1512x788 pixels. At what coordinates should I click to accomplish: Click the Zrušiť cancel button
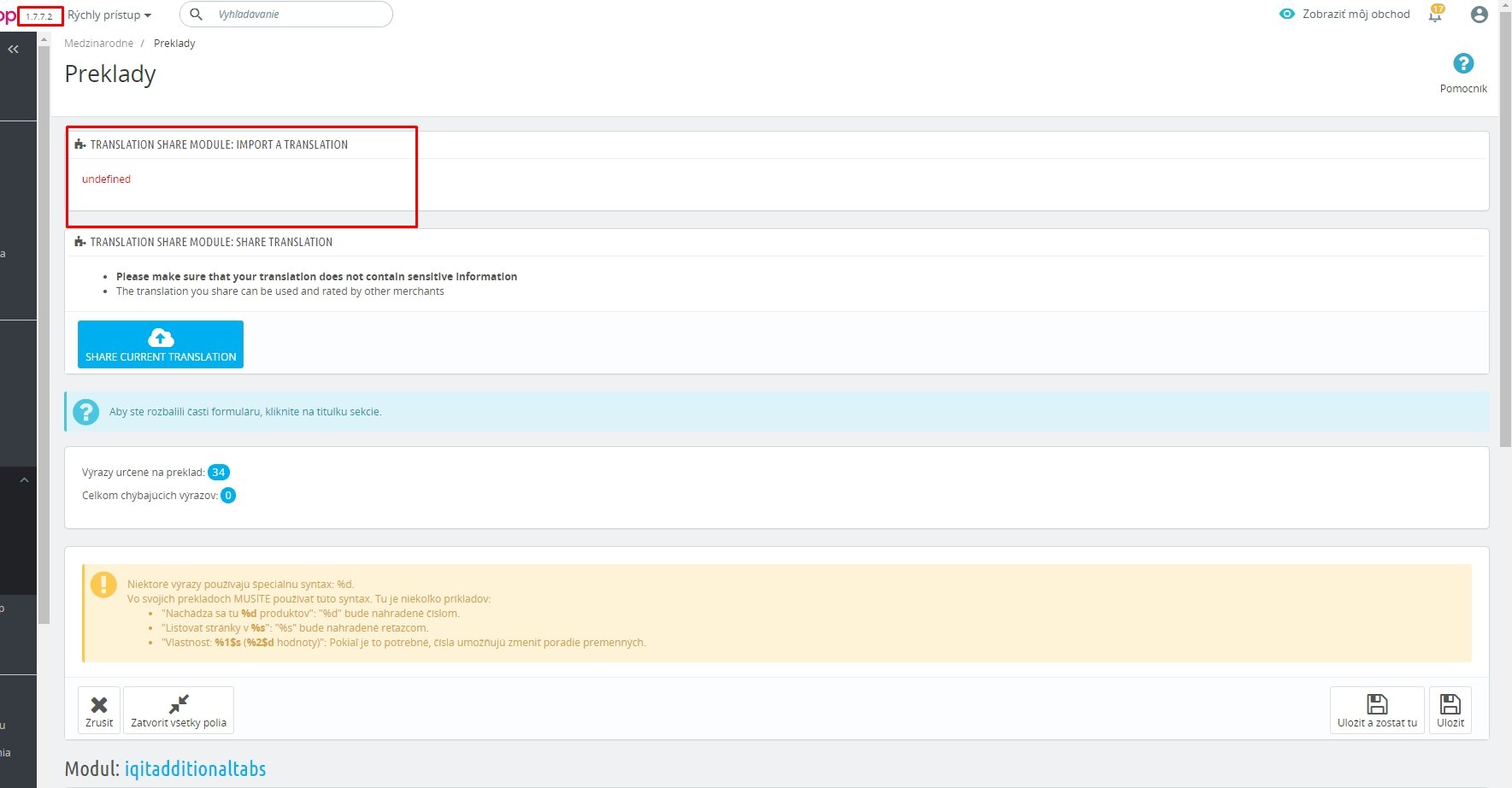pos(99,710)
